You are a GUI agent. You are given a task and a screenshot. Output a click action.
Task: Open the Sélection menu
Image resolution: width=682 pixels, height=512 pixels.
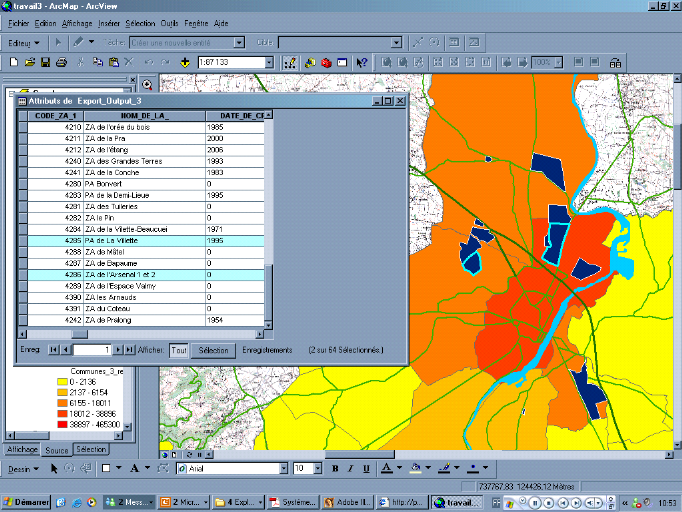(x=141, y=22)
